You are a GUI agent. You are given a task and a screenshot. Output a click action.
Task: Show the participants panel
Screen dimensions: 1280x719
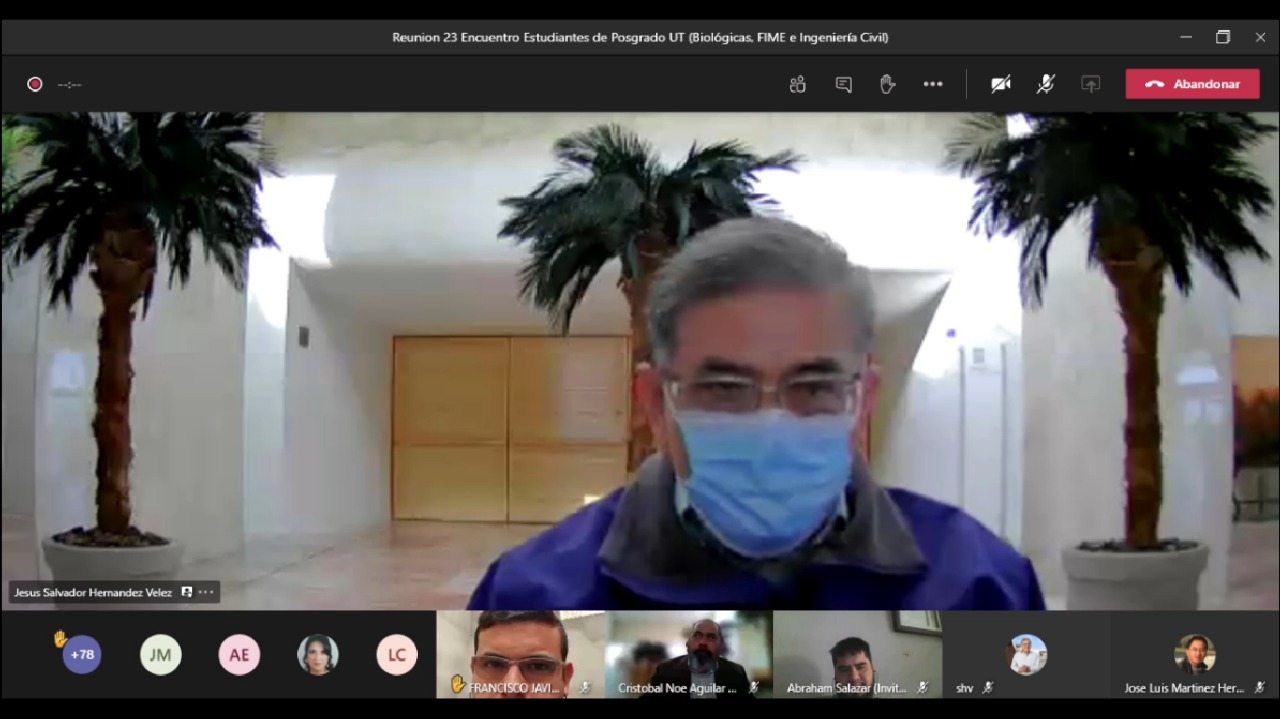pyautogui.click(x=797, y=85)
